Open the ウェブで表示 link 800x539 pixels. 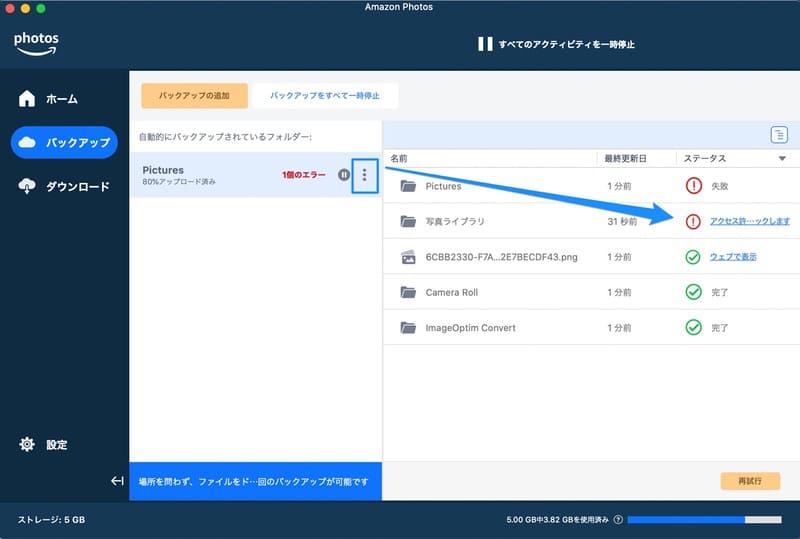pos(733,257)
